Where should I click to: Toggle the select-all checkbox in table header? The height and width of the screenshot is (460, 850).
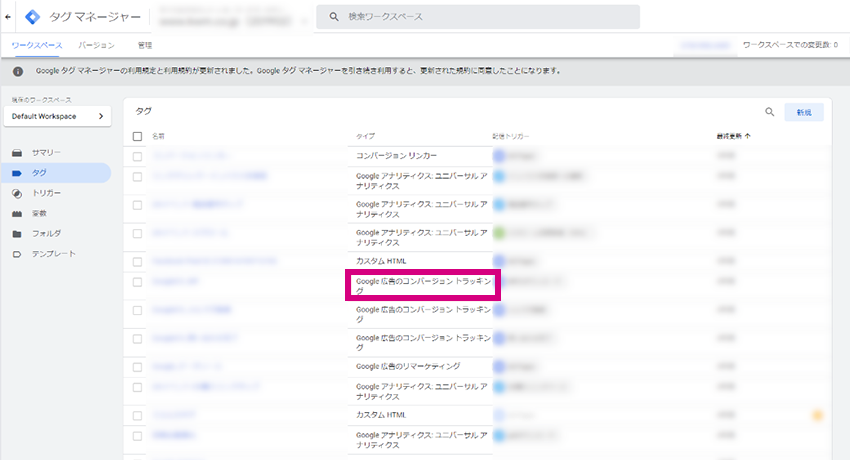coord(138,137)
